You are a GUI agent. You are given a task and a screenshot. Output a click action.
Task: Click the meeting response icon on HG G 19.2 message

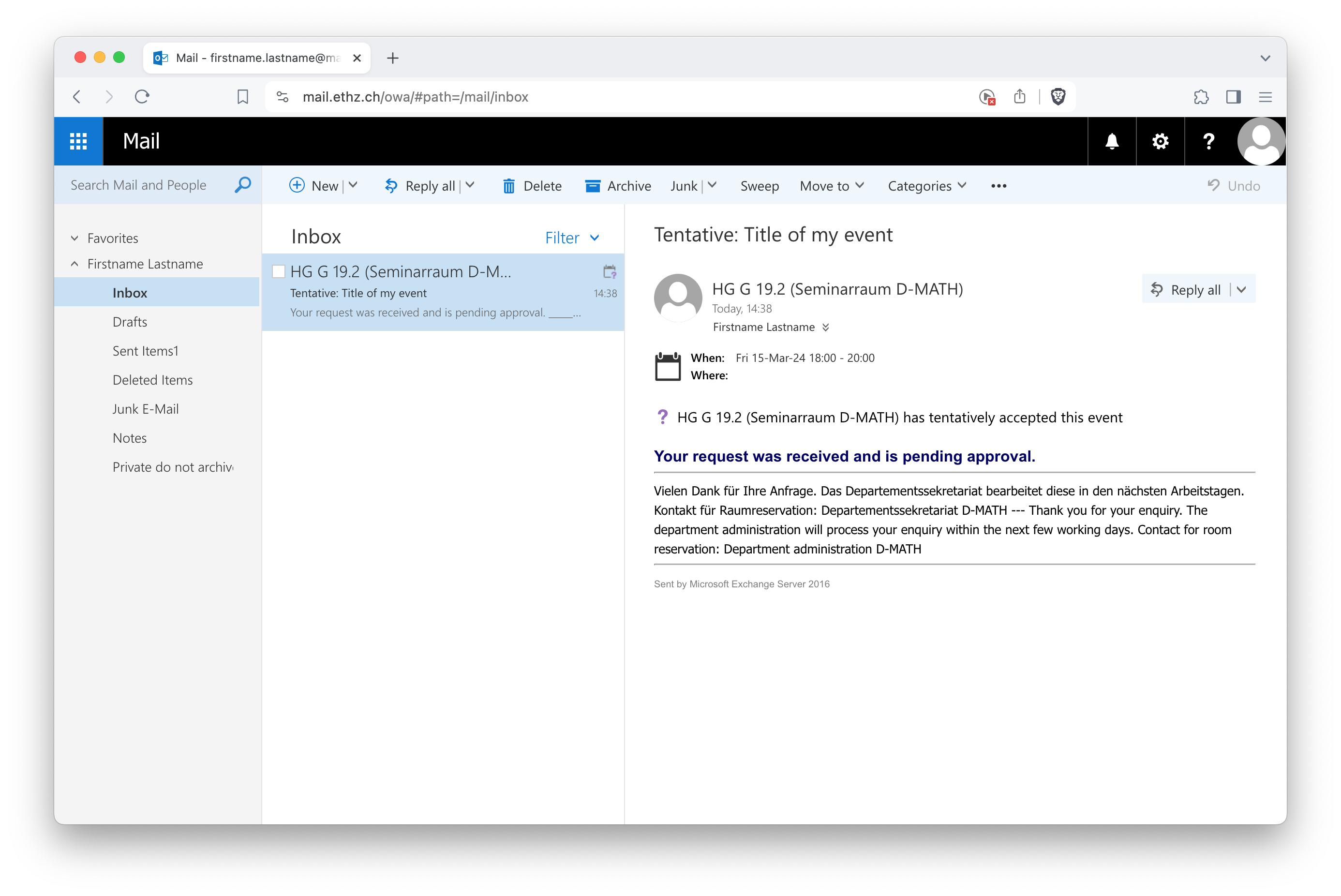[609, 271]
